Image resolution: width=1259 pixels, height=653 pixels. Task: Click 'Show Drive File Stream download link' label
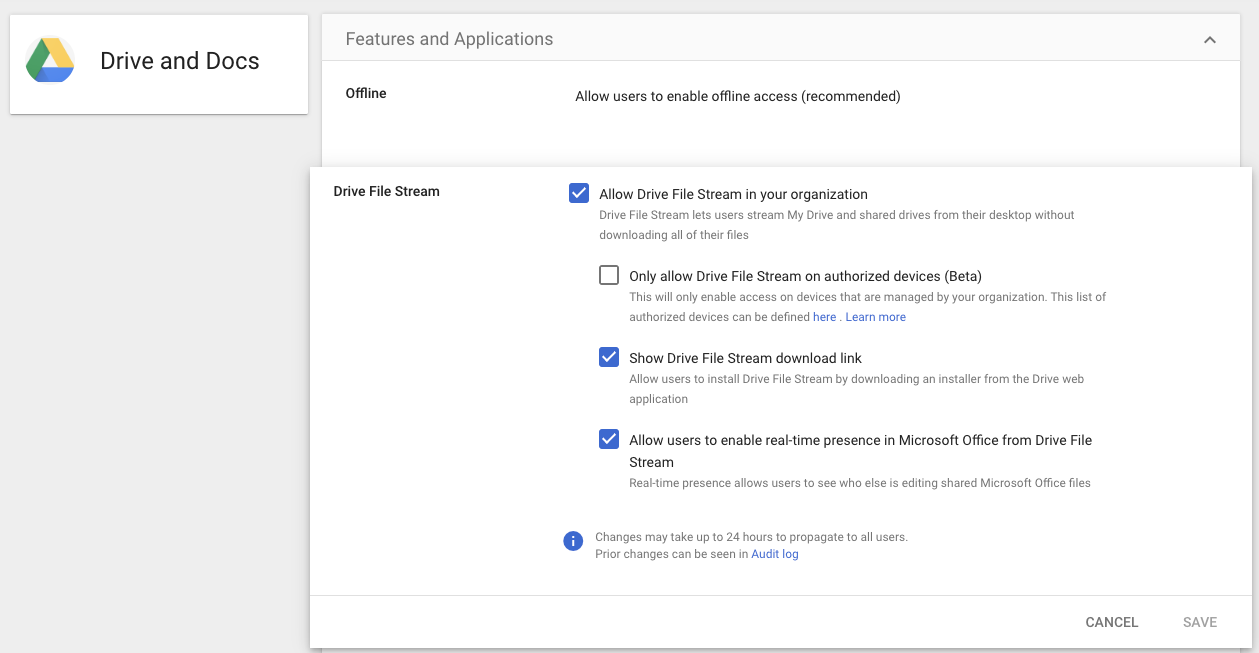coord(745,358)
